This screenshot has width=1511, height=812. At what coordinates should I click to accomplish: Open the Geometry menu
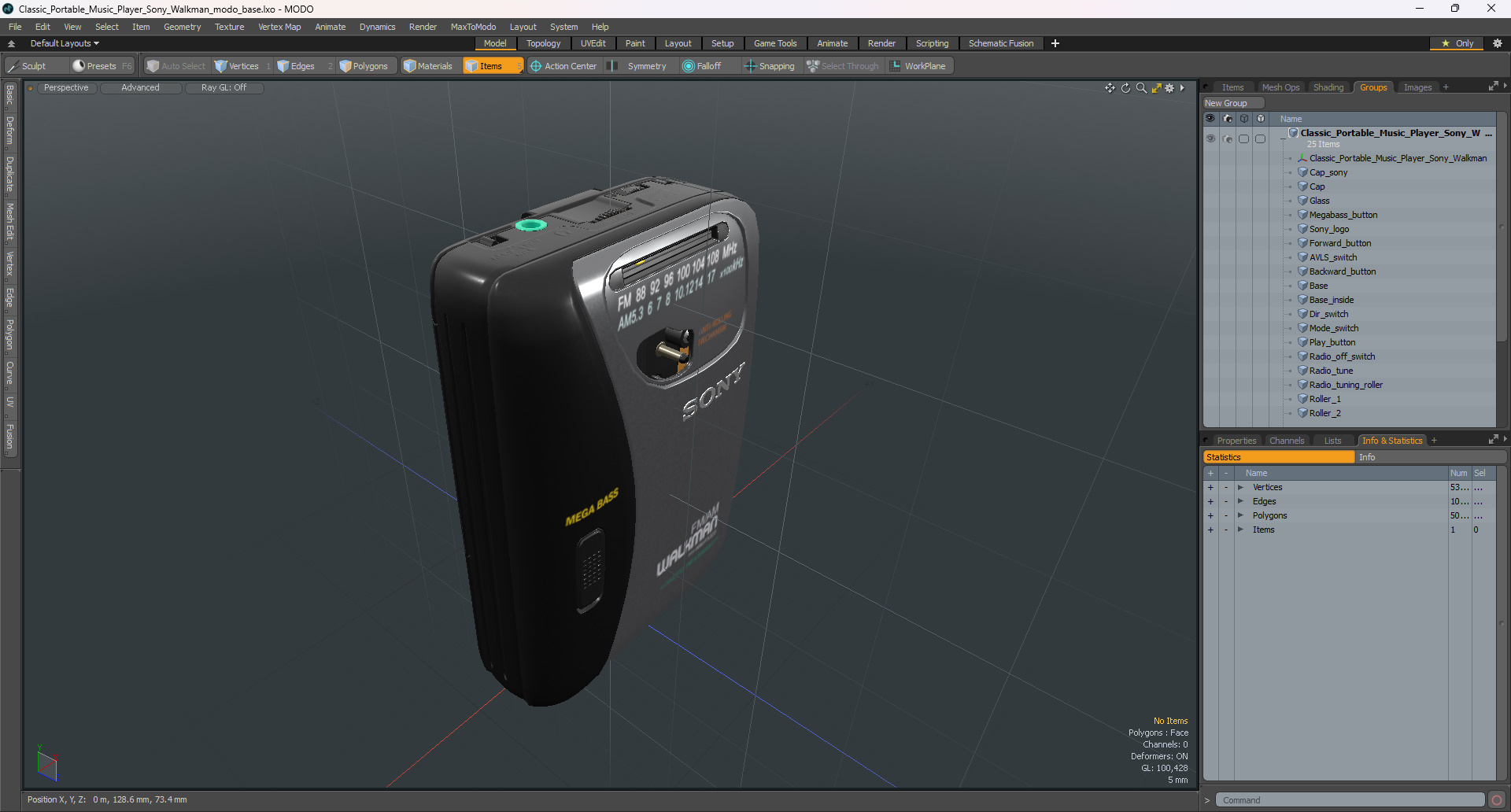coord(182,27)
